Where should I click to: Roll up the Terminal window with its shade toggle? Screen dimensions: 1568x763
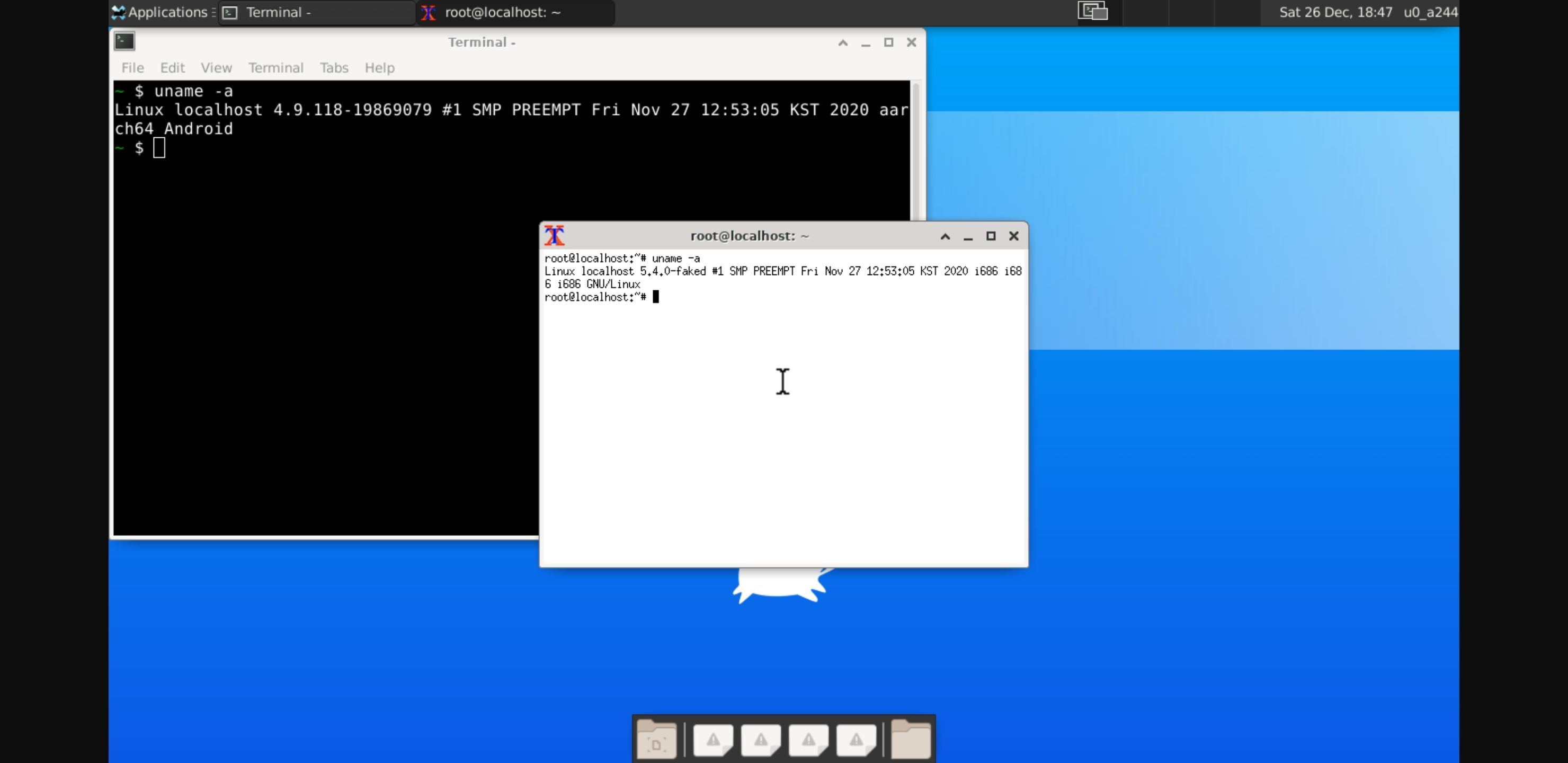pos(842,42)
